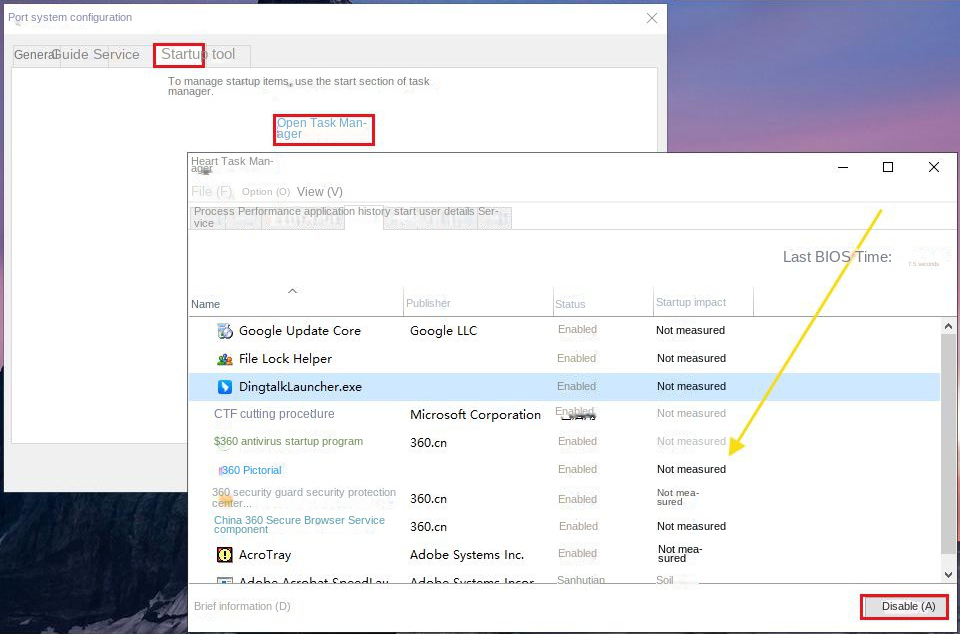
Task: Select the CTF cutting procedure row
Action: pos(274,414)
